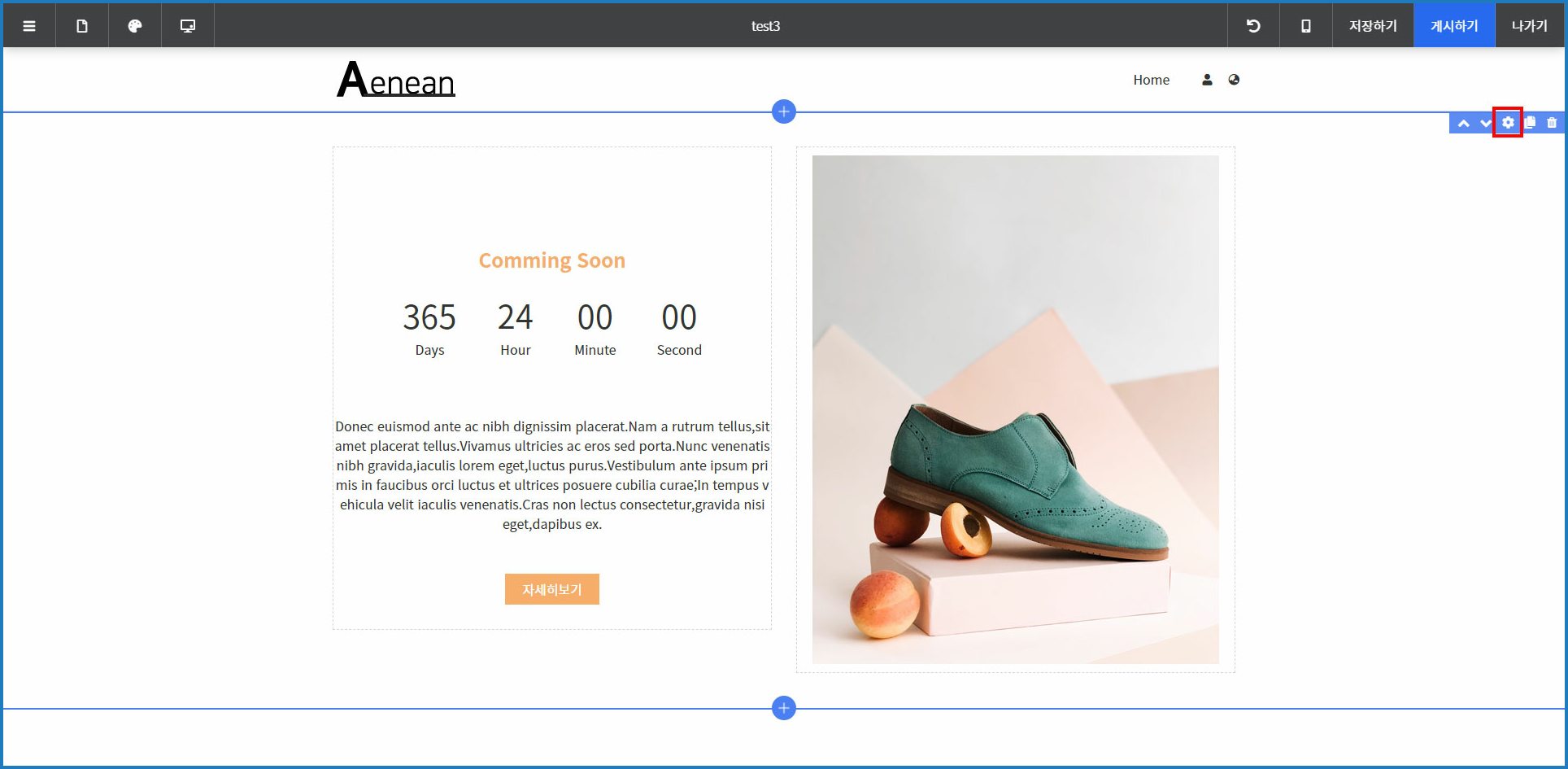Click the 저장하기 save button

click(x=1373, y=26)
